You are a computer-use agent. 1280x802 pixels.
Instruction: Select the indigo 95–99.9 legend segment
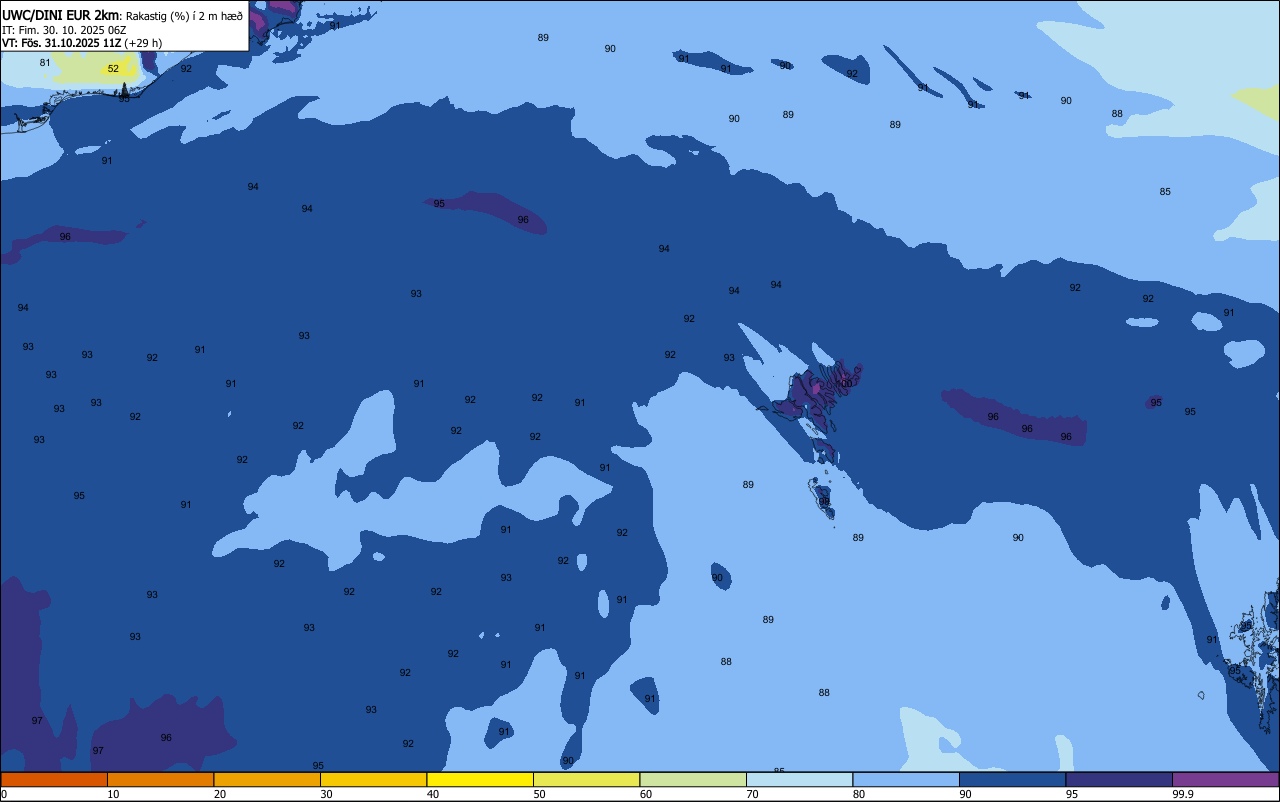coord(1119,779)
